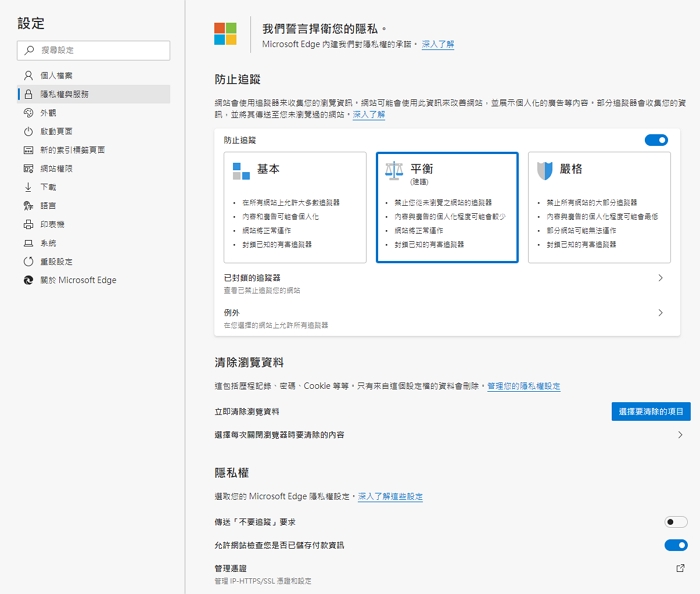Open the 印表機 settings section
Viewport: 700px width, 594px height.
pyautogui.click(x=94, y=224)
